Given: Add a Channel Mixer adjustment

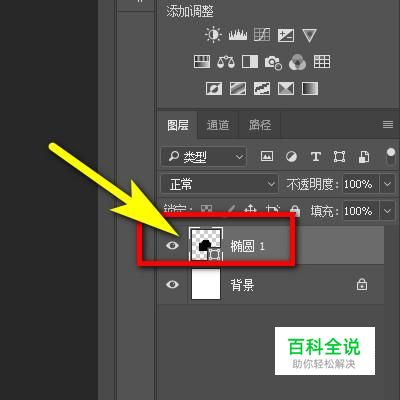Looking at the screenshot, I should click(x=297, y=62).
